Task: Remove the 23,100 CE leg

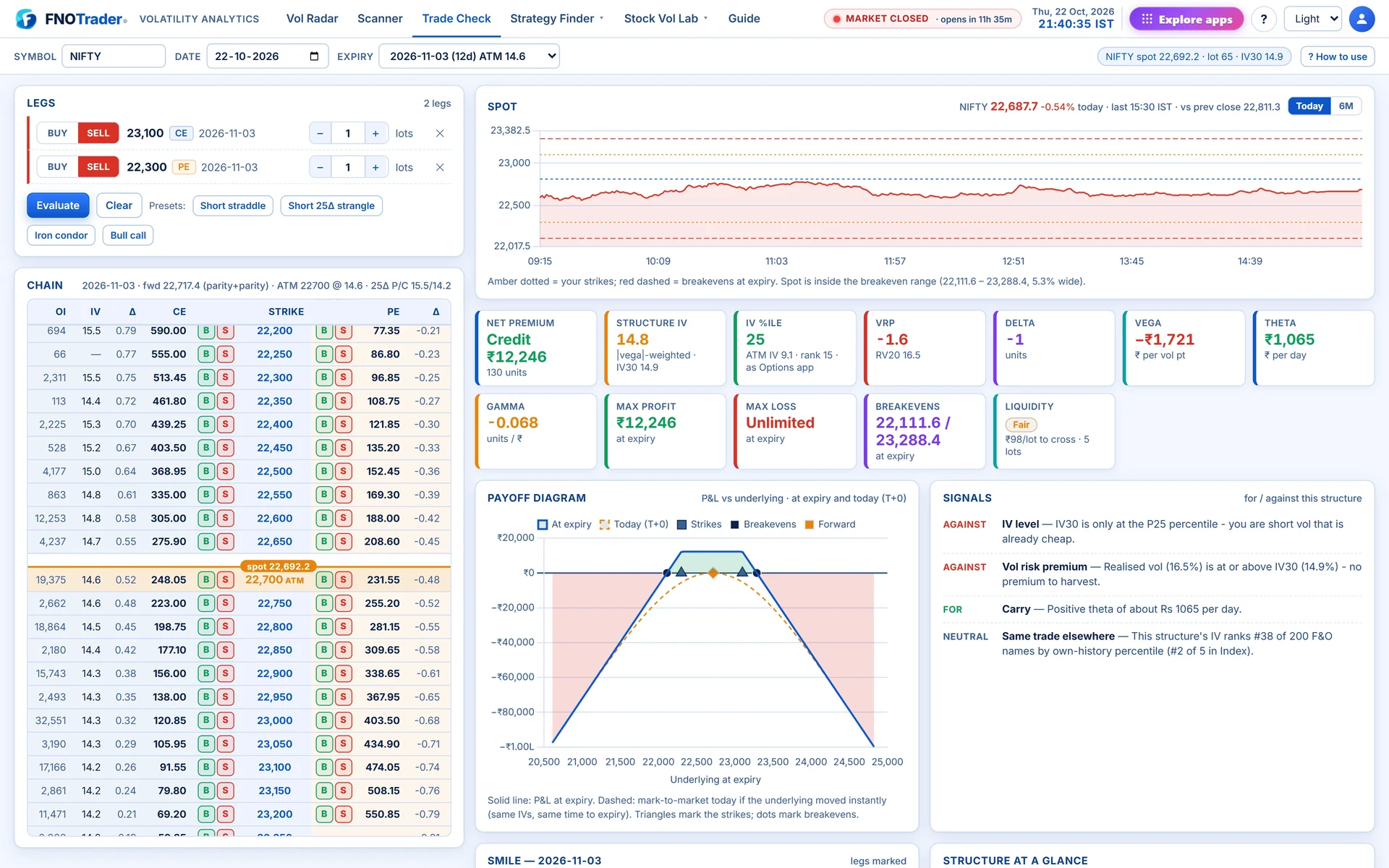Action: 440,133
